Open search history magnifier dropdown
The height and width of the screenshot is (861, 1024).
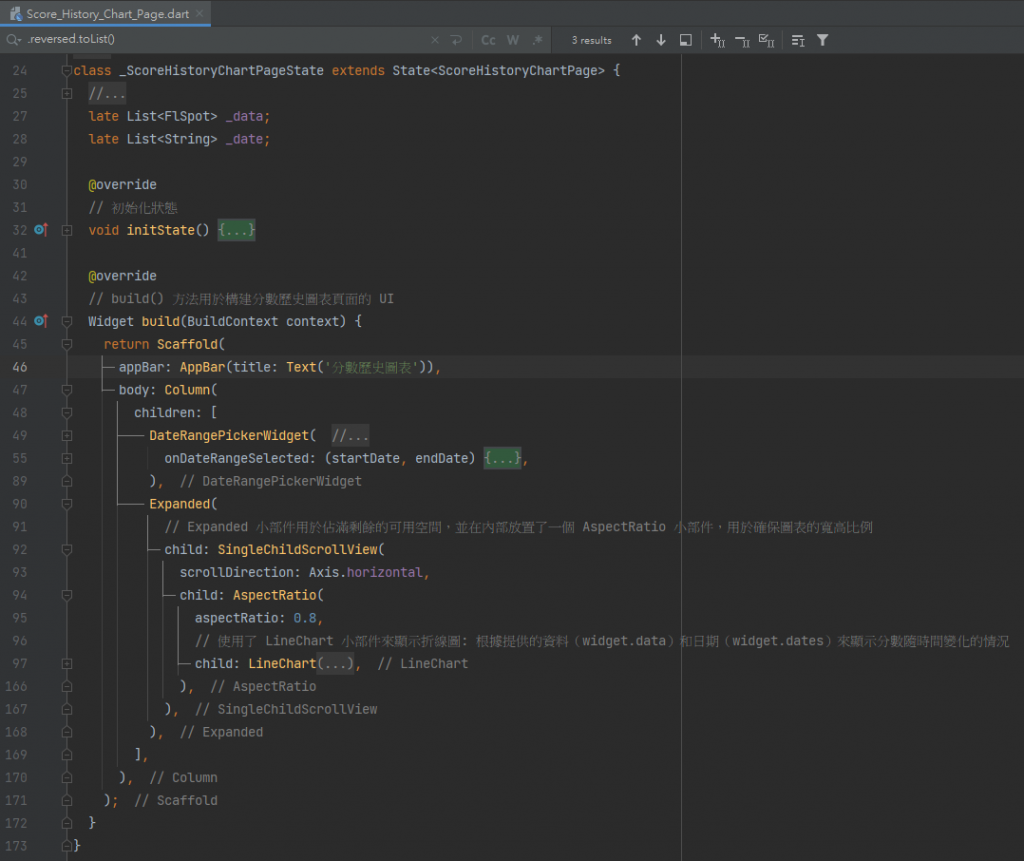click(x=13, y=40)
